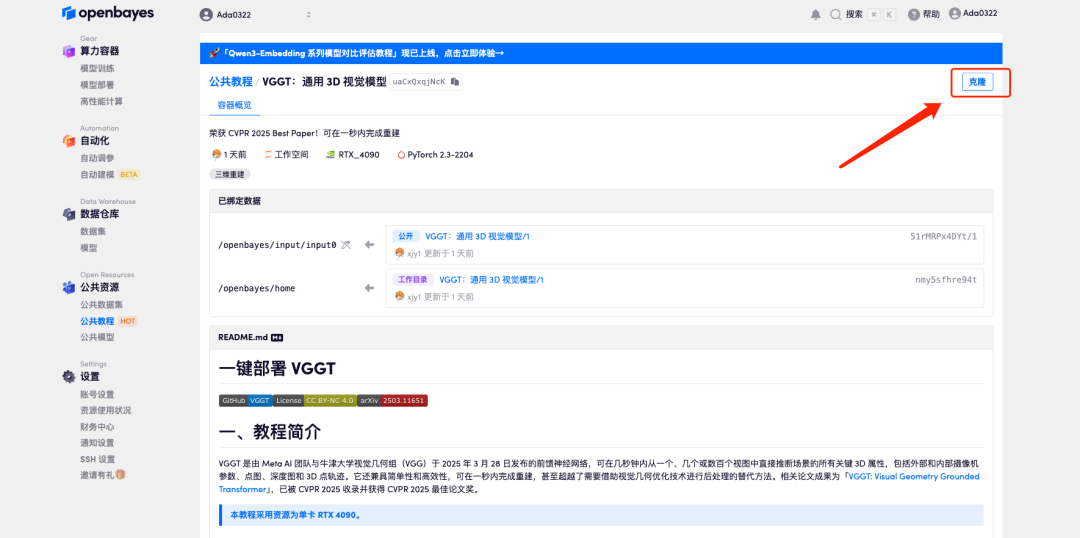1080x538 pixels.
Task: Click the 一键部署 VGGT heading
Action: [x=277, y=369]
